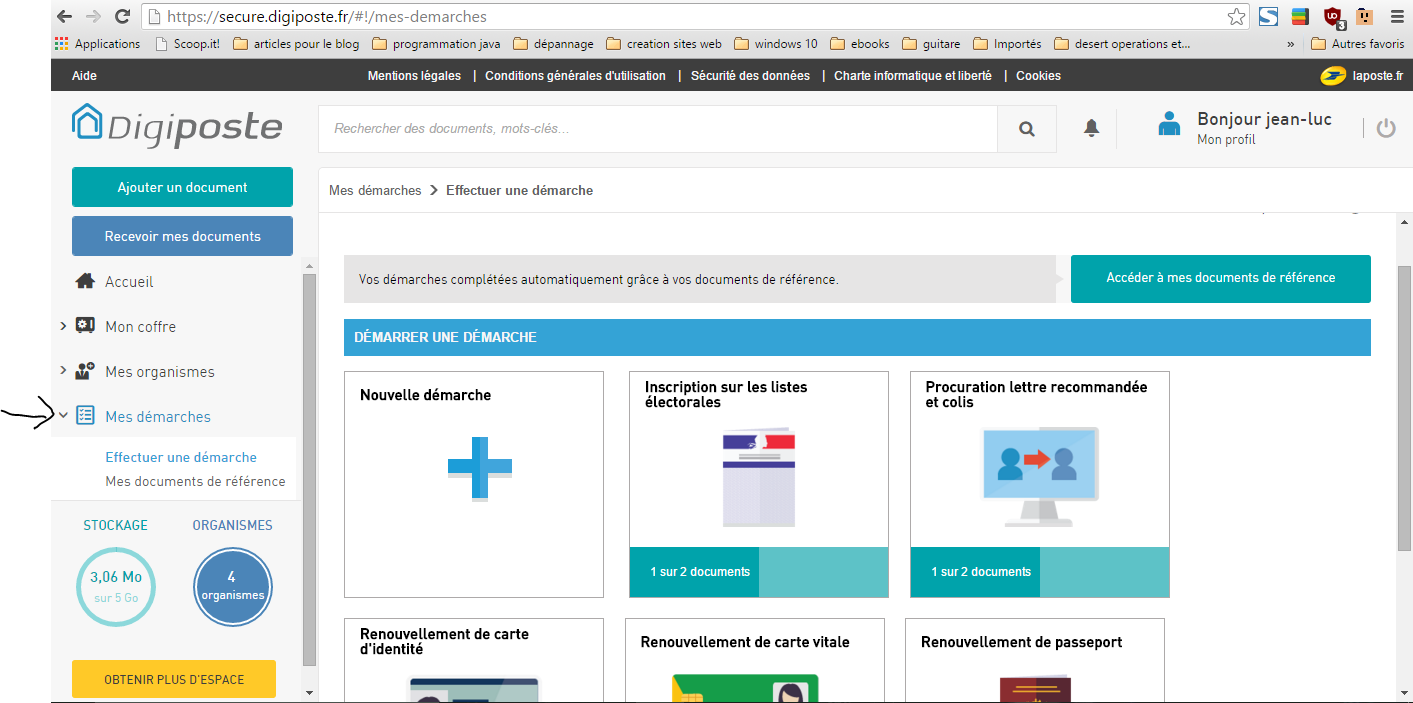Collapse Mes démarches section
The image size is (1413, 703).
click(63, 415)
